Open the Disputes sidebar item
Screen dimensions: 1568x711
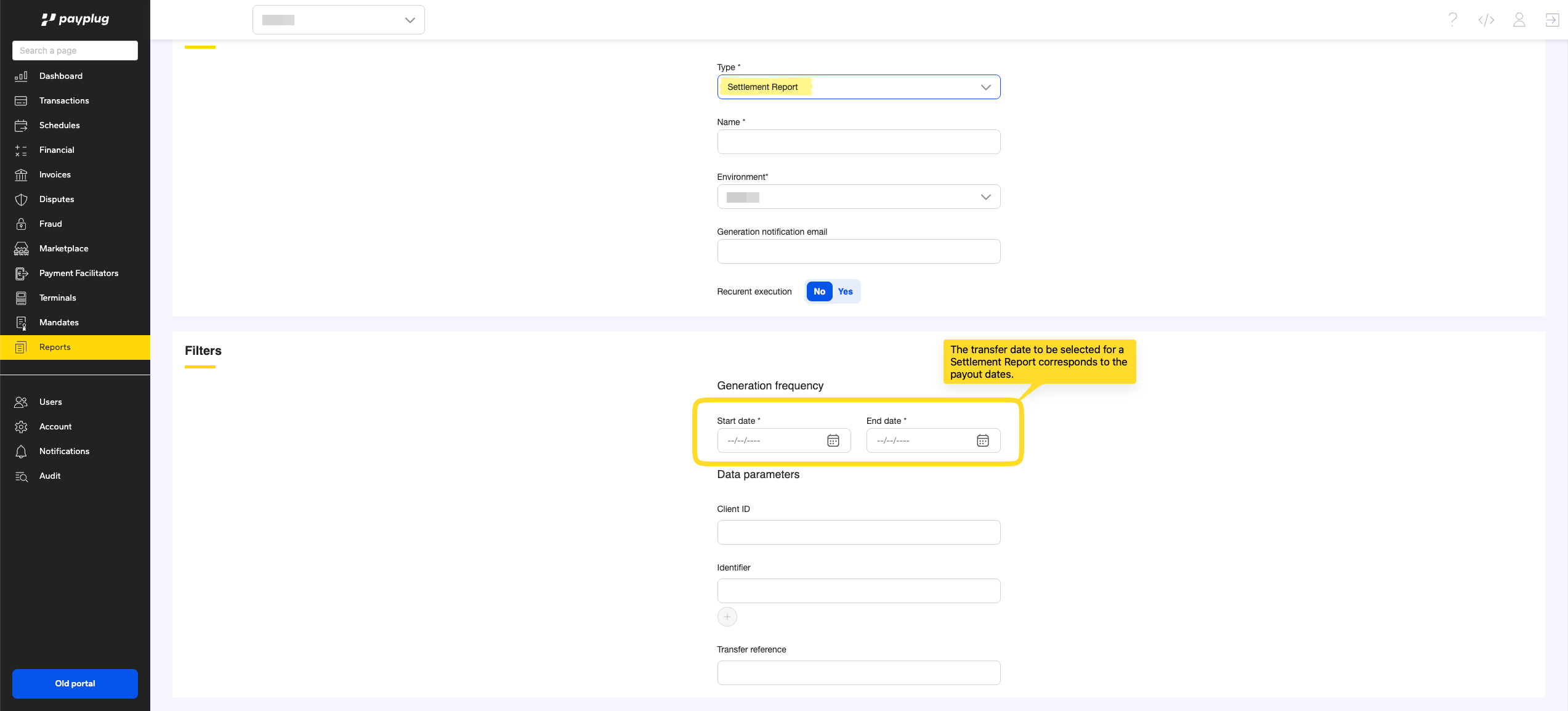click(57, 199)
